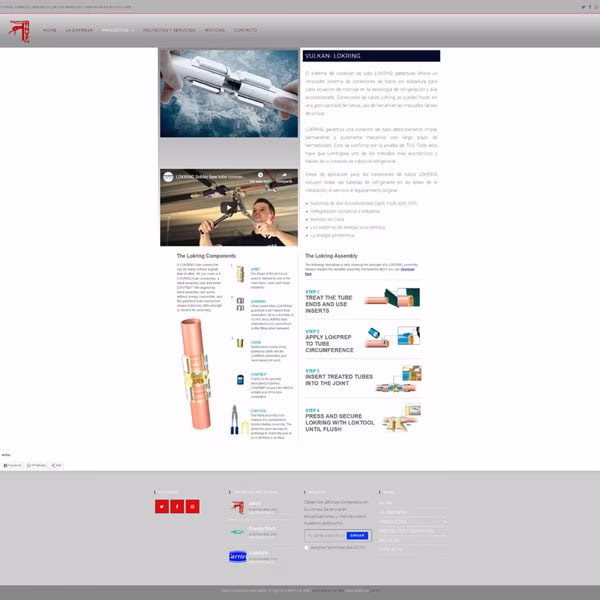
Task: Go to the NOTICIAS page
Action: (x=215, y=30)
